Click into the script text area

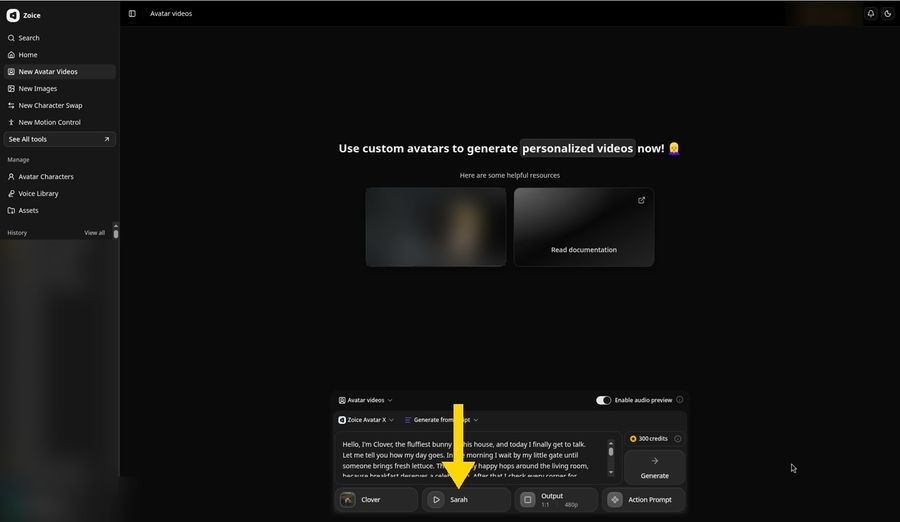click(x=471, y=459)
